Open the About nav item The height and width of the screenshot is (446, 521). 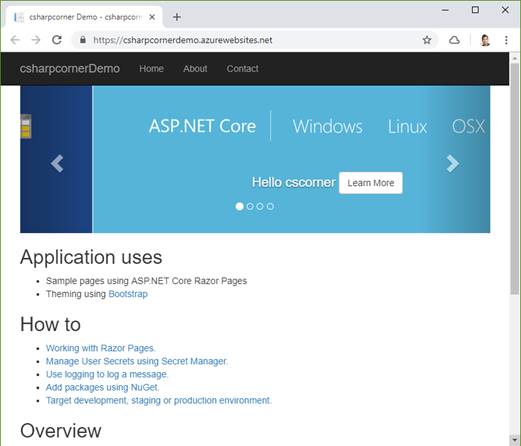(x=195, y=69)
